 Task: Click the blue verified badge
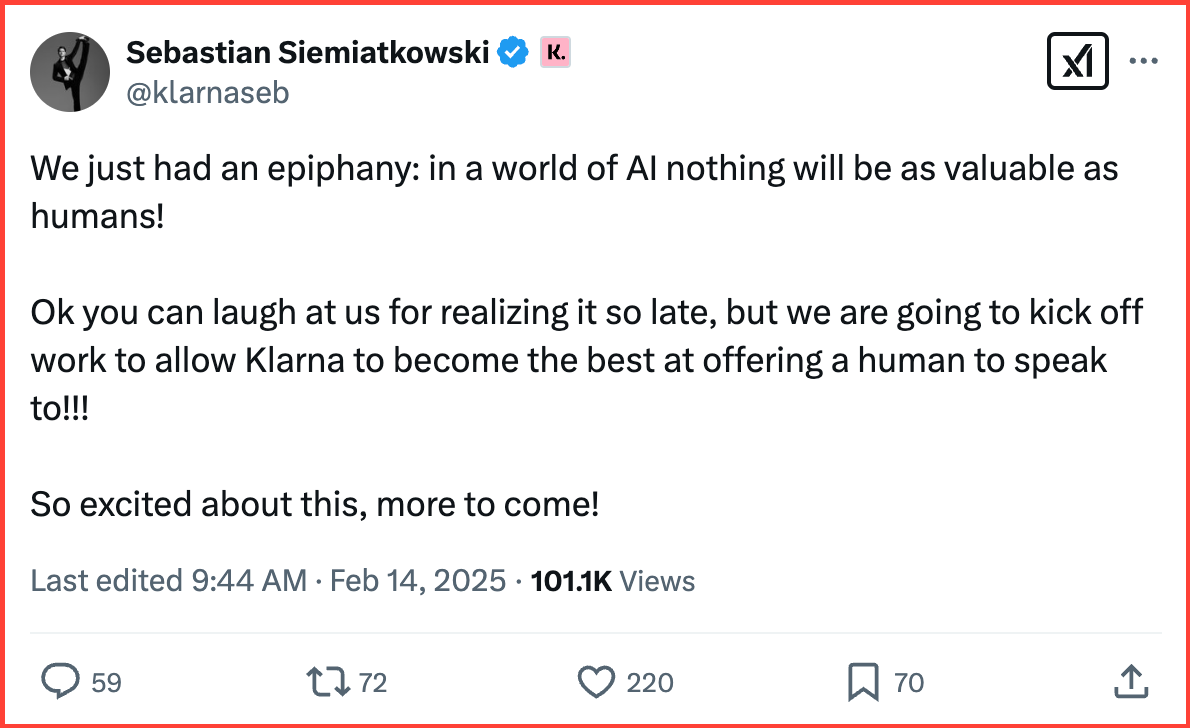pyautogui.click(x=512, y=51)
